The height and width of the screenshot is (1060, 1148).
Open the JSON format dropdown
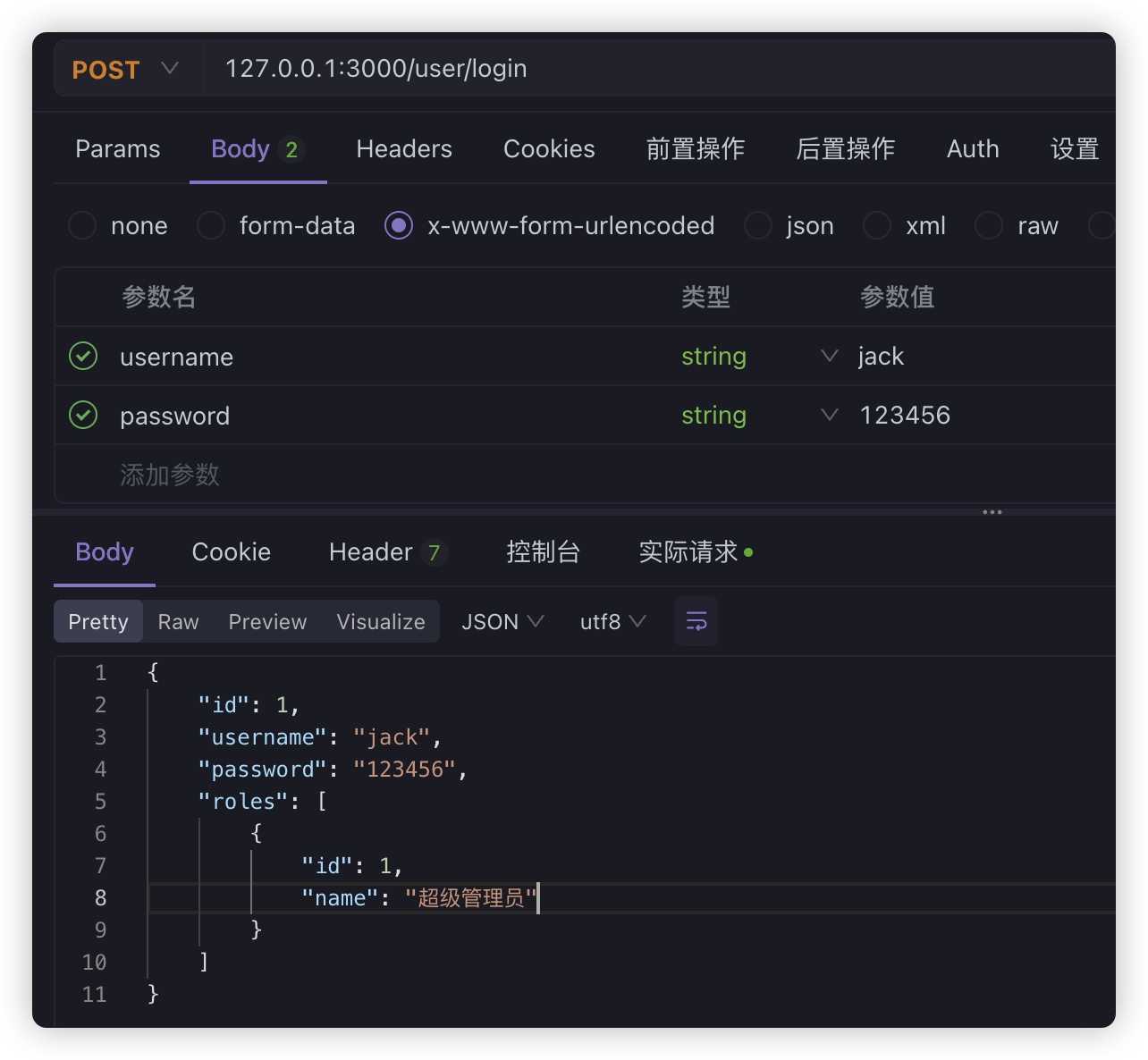click(x=502, y=621)
